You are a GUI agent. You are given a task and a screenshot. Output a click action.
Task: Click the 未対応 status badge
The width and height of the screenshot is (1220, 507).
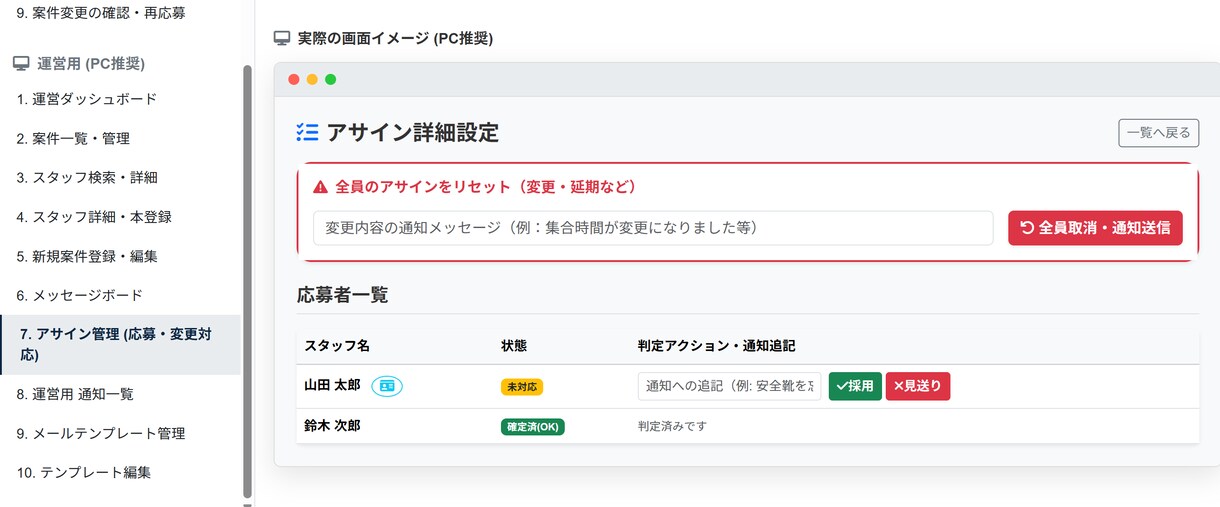522,387
